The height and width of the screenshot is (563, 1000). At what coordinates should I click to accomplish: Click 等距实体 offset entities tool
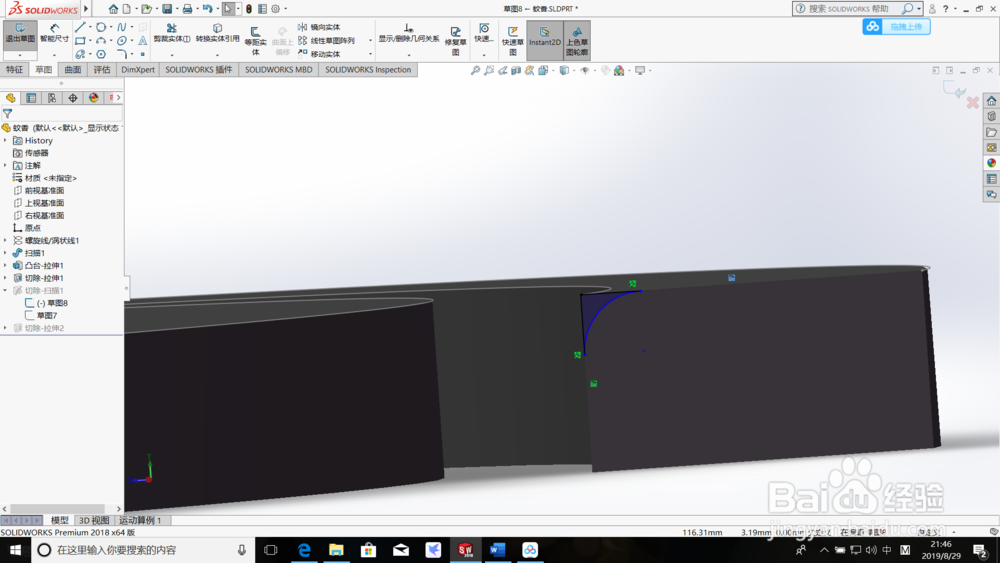(x=255, y=41)
